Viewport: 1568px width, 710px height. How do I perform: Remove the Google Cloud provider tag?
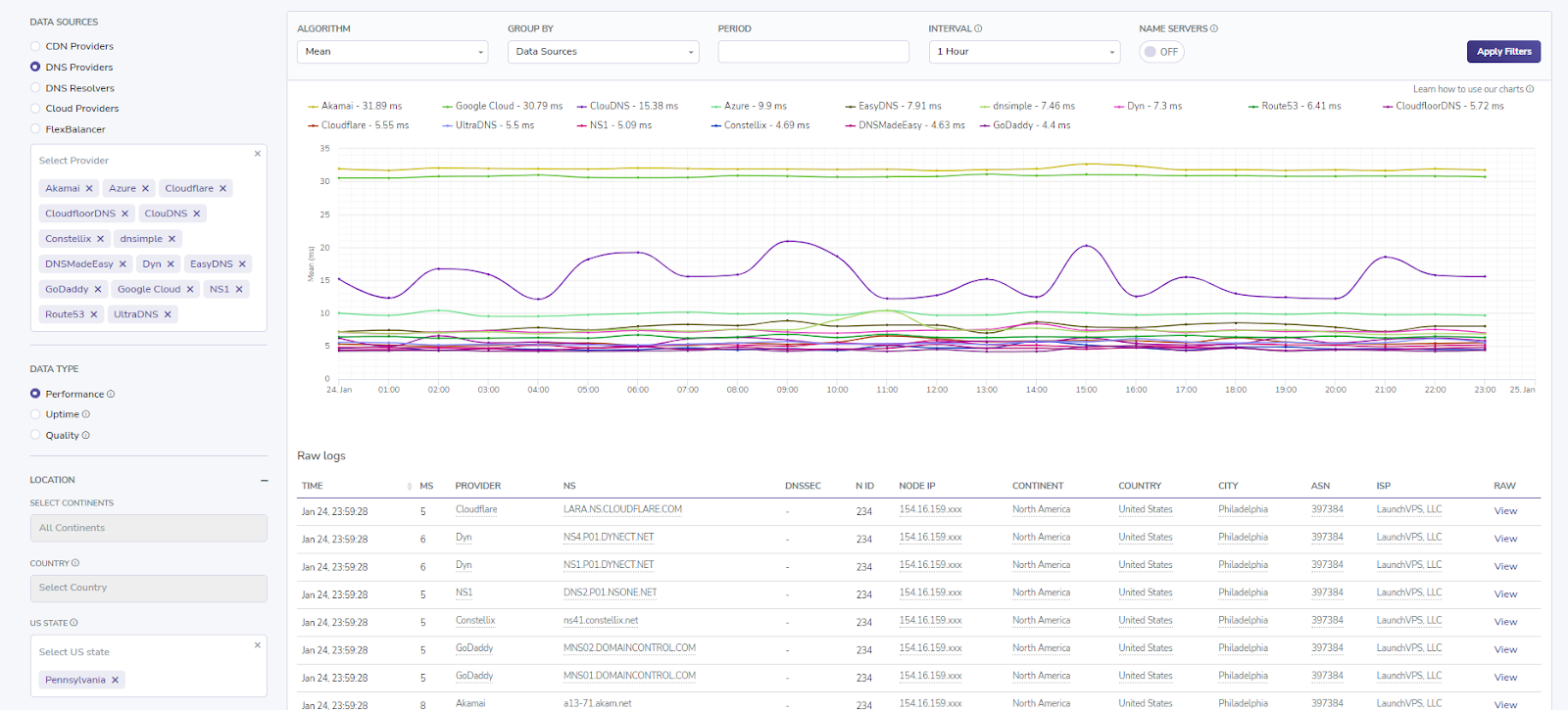pos(190,290)
